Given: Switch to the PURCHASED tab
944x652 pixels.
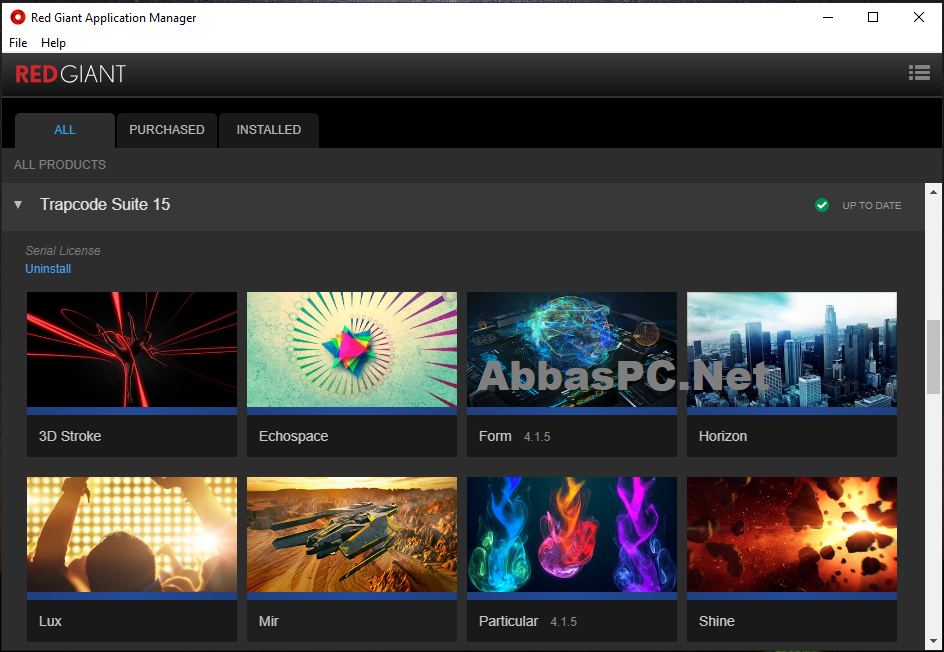Looking at the screenshot, I should coord(167,130).
